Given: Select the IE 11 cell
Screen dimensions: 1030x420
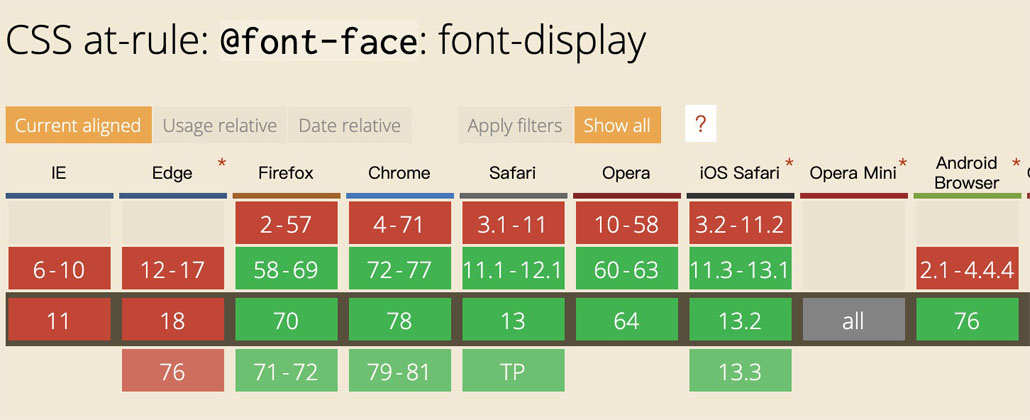Looking at the screenshot, I should point(60,319).
